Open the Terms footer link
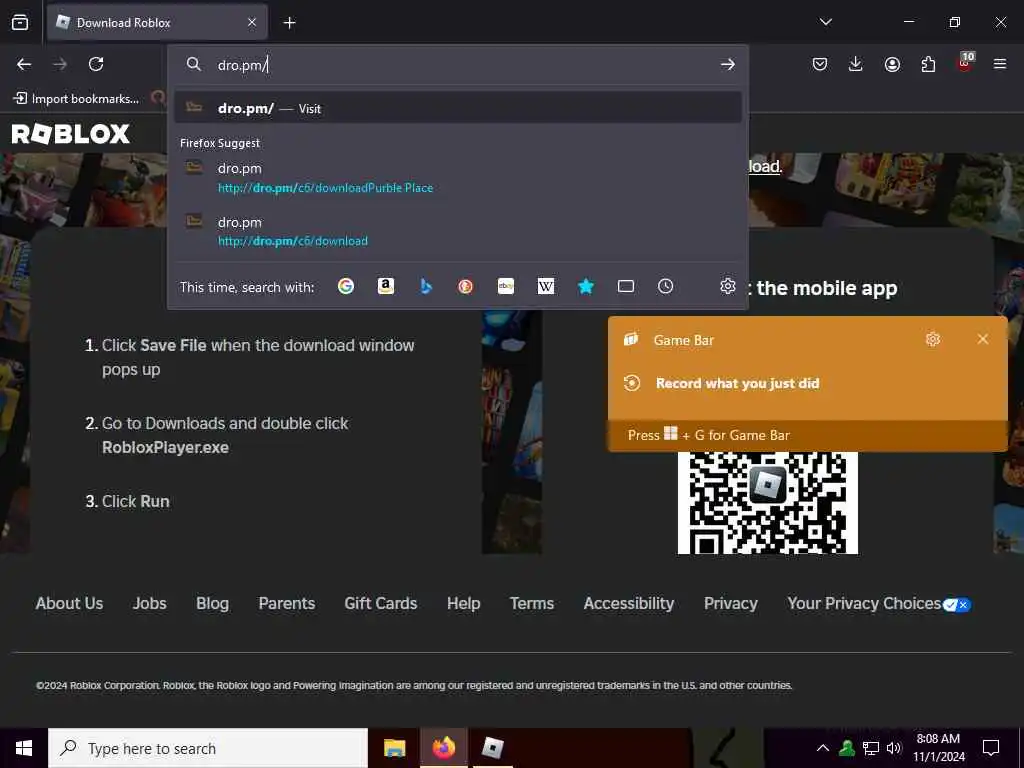Viewport: 1024px width, 768px height. [x=532, y=603]
